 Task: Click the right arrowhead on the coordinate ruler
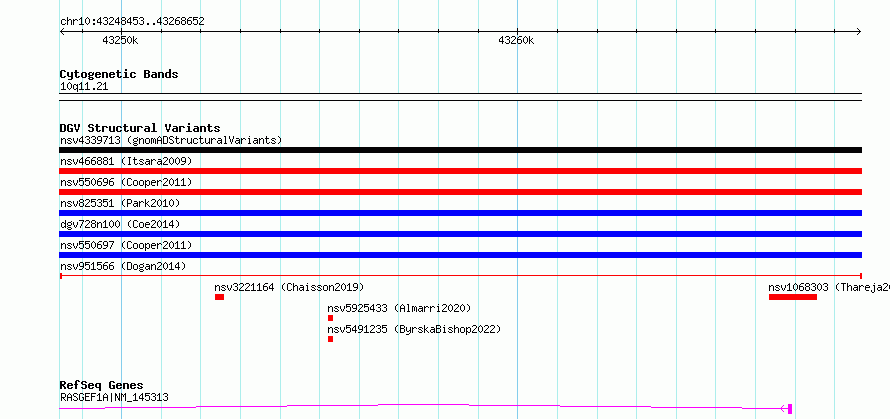(x=859, y=32)
